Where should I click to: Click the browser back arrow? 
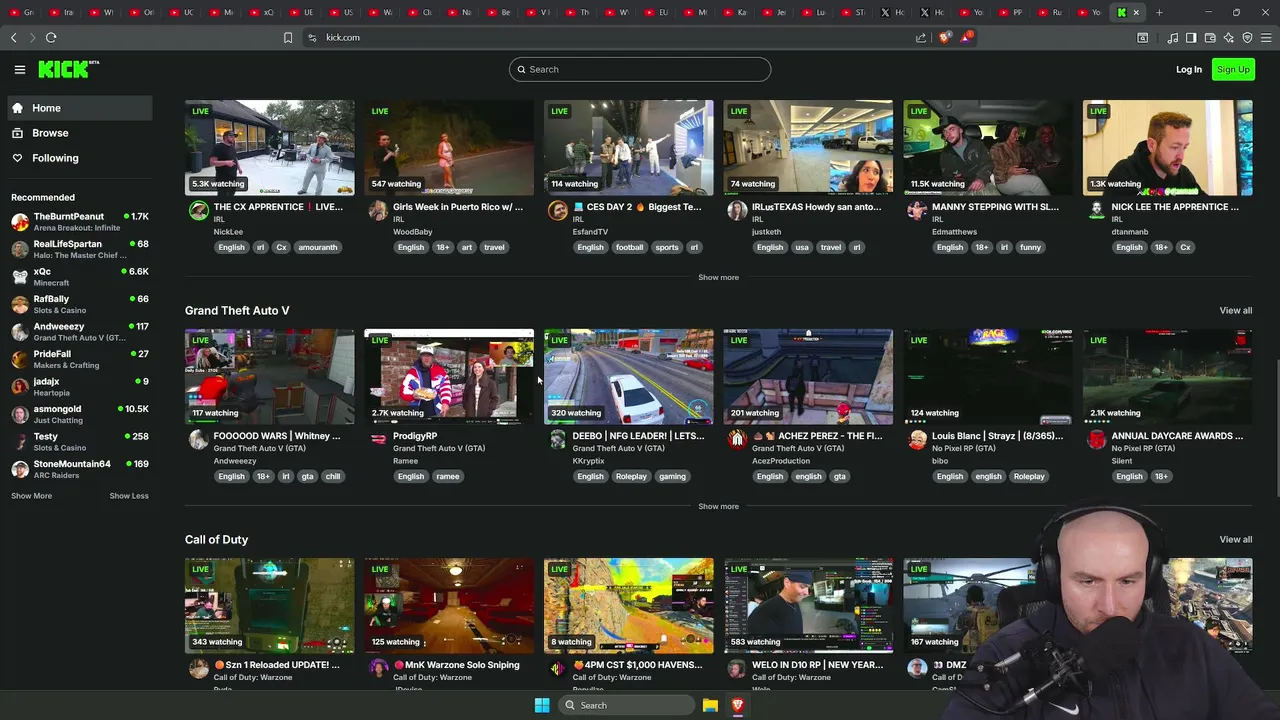14,37
